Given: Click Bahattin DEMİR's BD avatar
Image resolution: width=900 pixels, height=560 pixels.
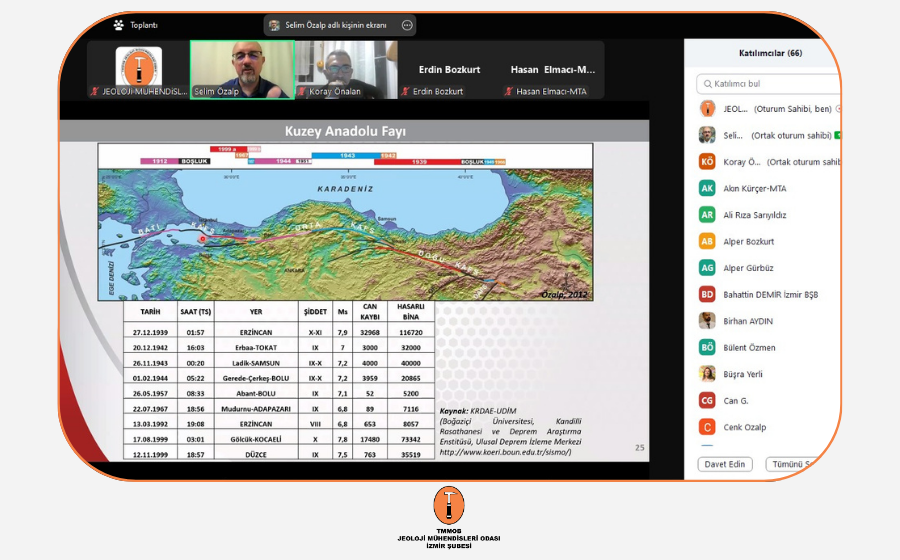Looking at the screenshot, I should click(707, 294).
